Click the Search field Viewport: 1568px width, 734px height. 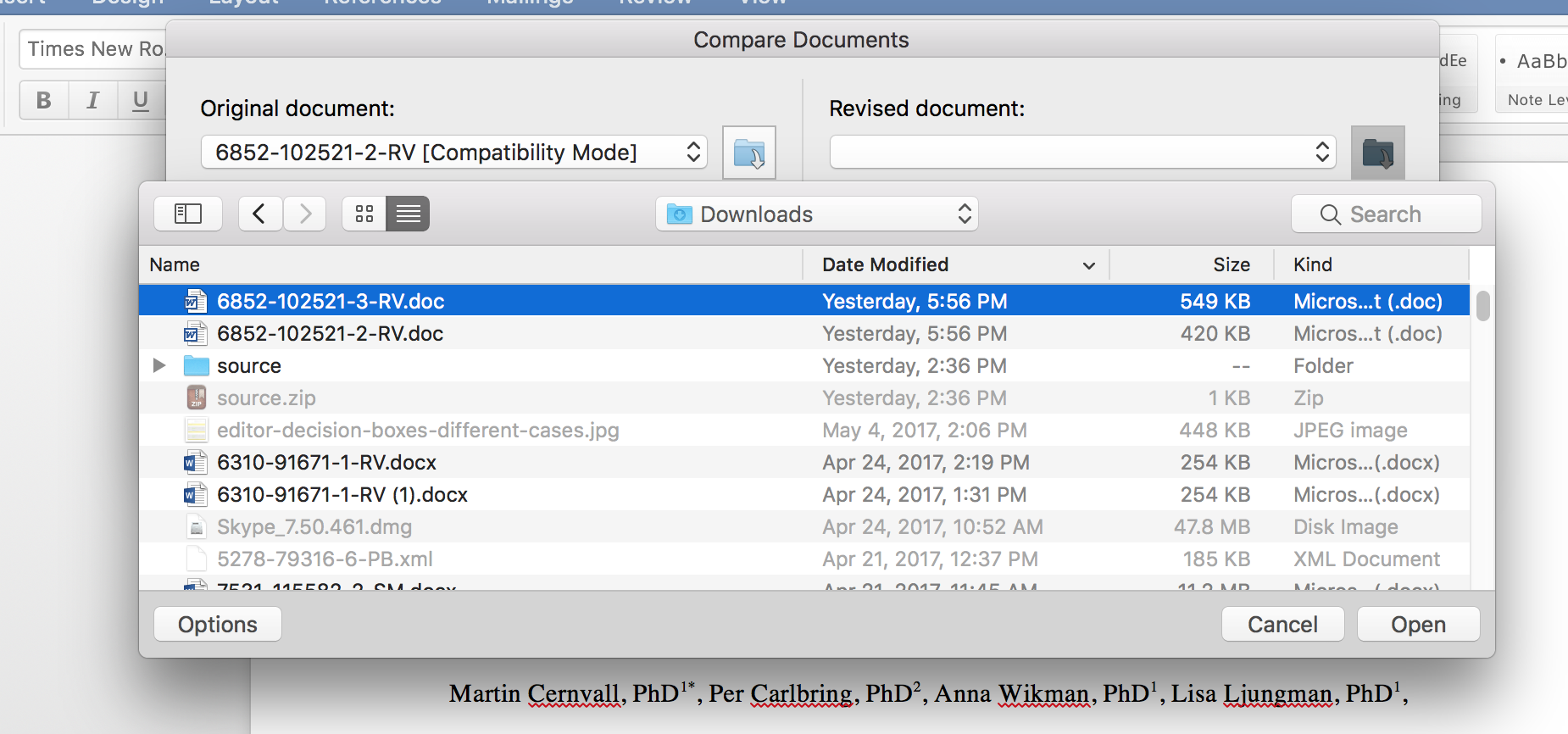[x=1386, y=214]
